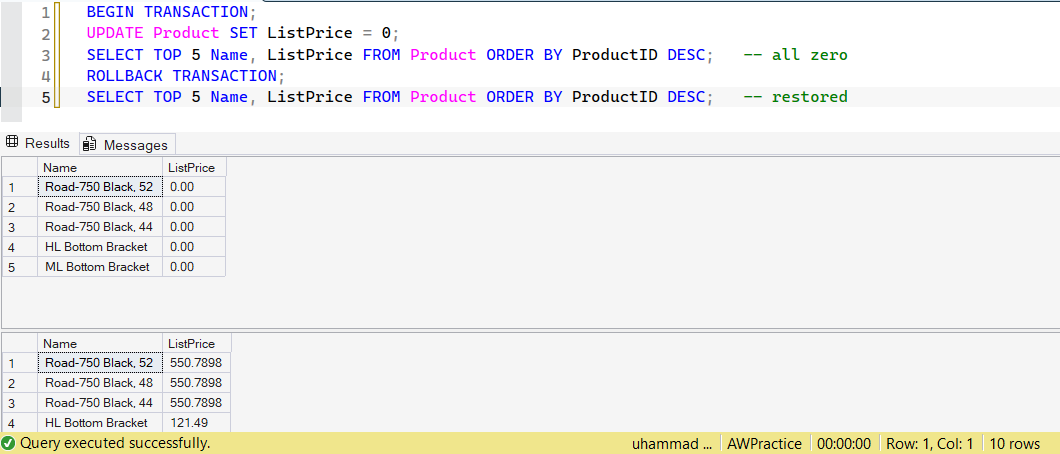Select Name column header in second grid
1060x454 pixels.
[100, 343]
